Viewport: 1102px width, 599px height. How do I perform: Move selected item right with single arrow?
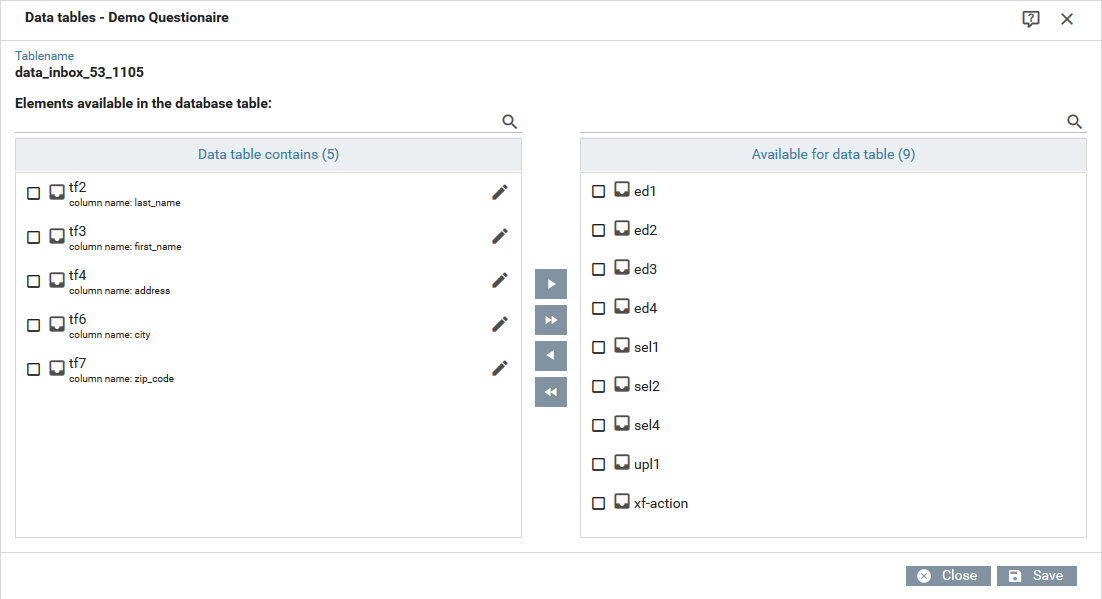point(551,284)
